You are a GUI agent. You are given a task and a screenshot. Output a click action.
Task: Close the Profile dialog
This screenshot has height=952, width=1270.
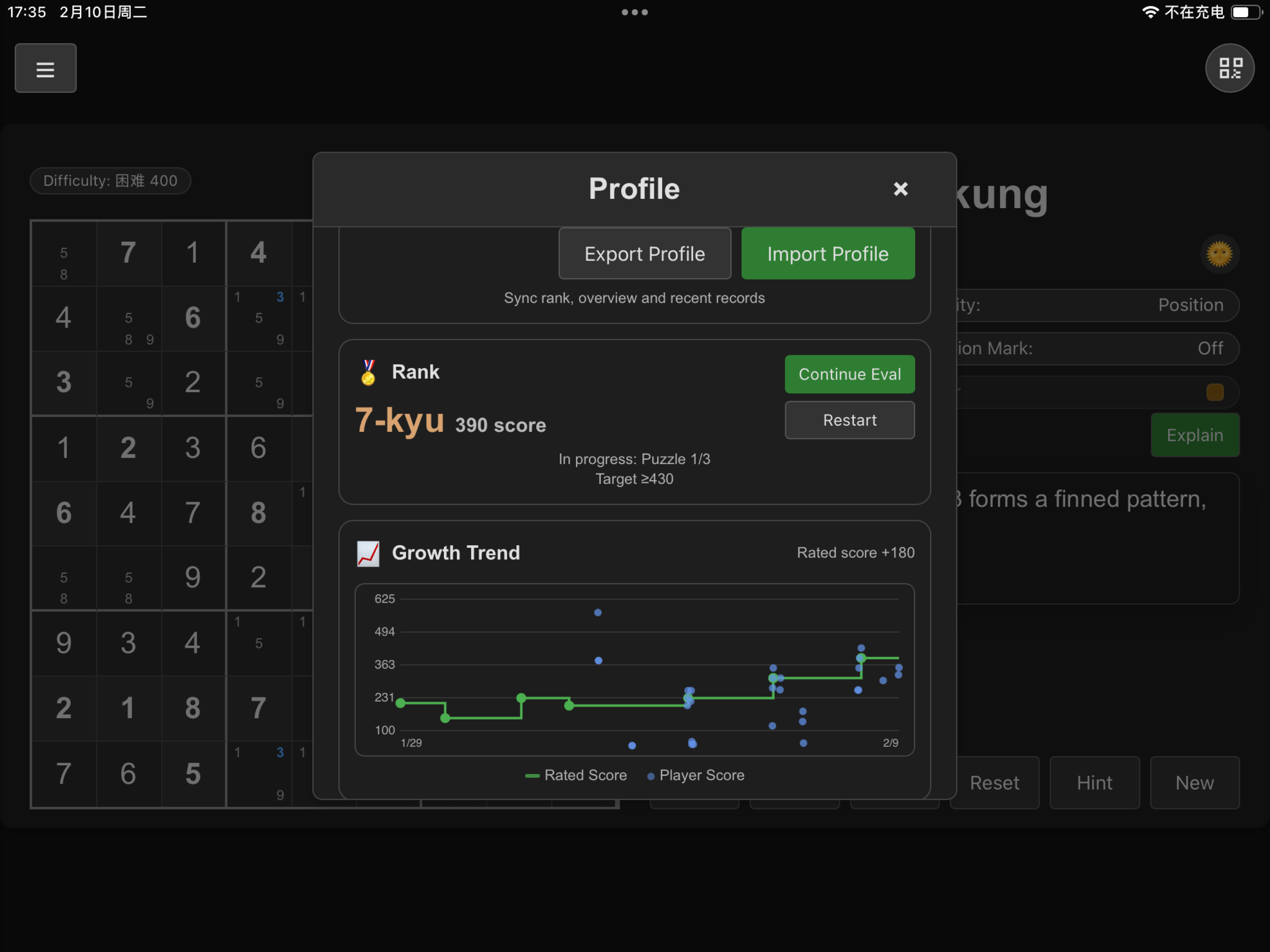[900, 189]
